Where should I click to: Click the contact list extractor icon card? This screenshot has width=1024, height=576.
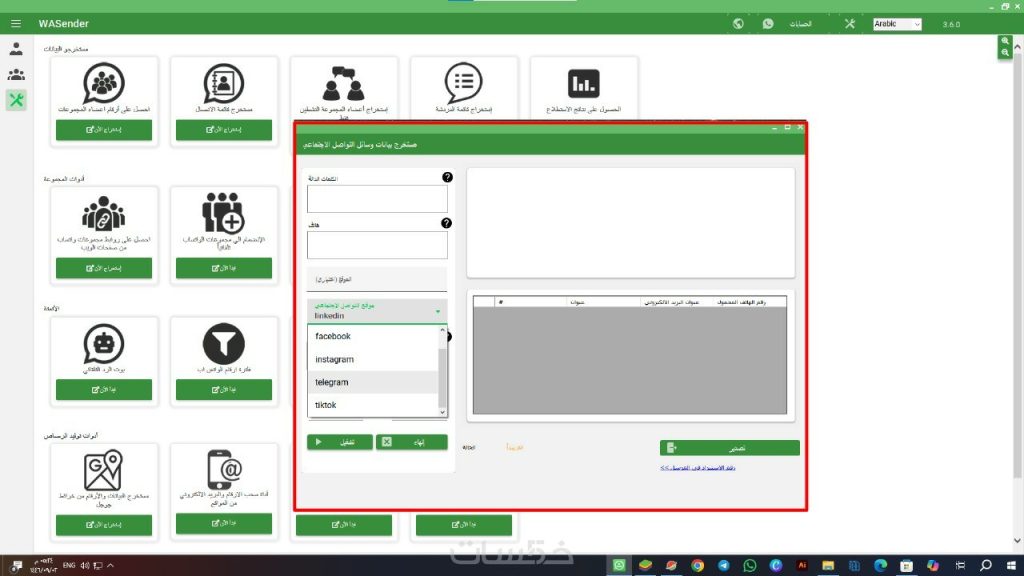coord(223,83)
